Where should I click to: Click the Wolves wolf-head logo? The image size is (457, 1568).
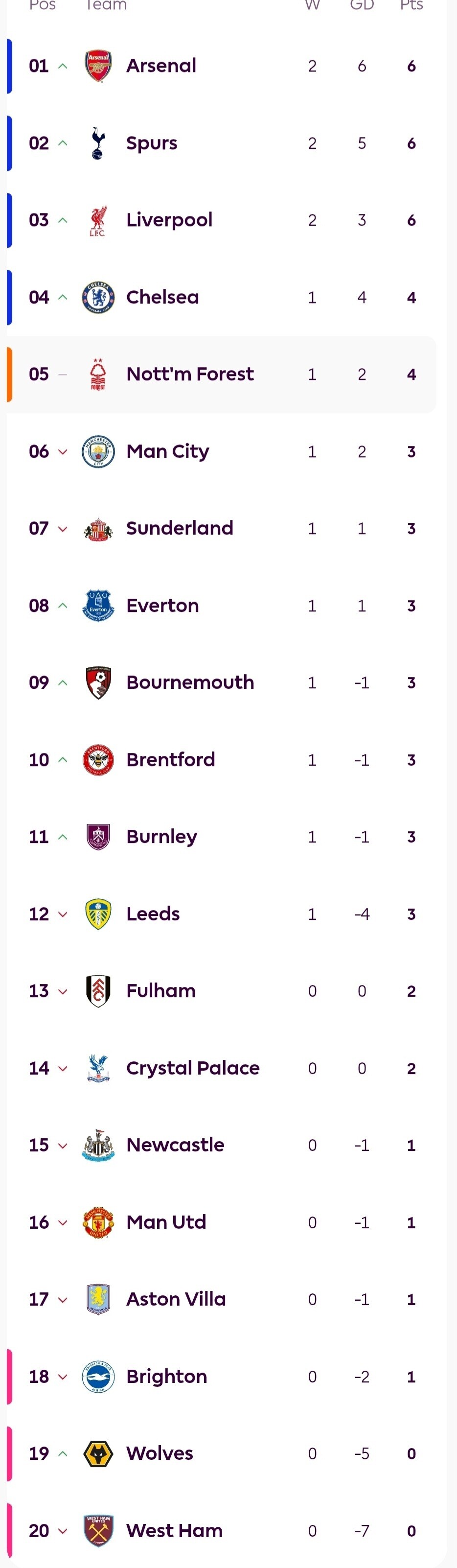(98, 1453)
